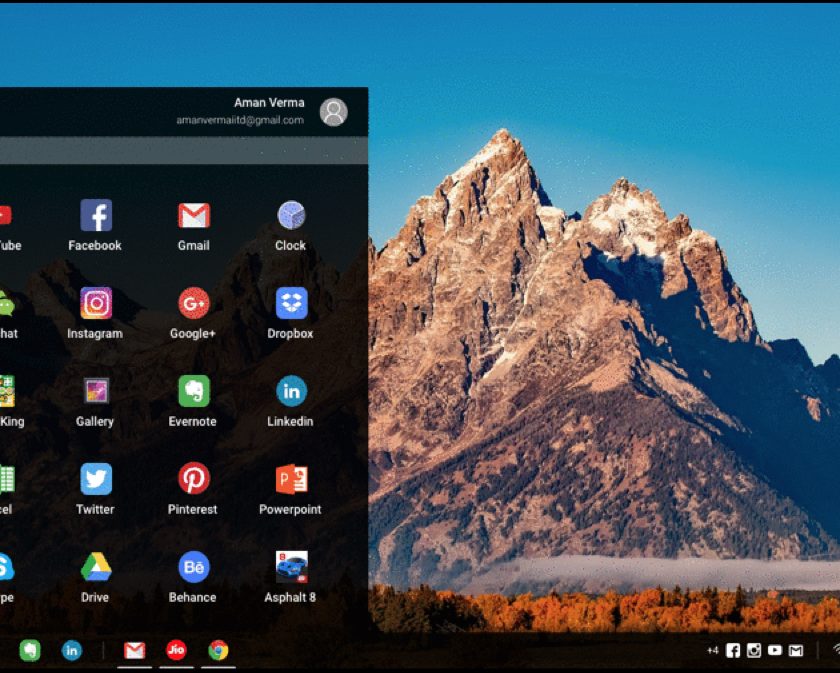Open the Gallery app
Image resolution: width=840 pixels, height=673 pixels.
[x=96, y=392]
